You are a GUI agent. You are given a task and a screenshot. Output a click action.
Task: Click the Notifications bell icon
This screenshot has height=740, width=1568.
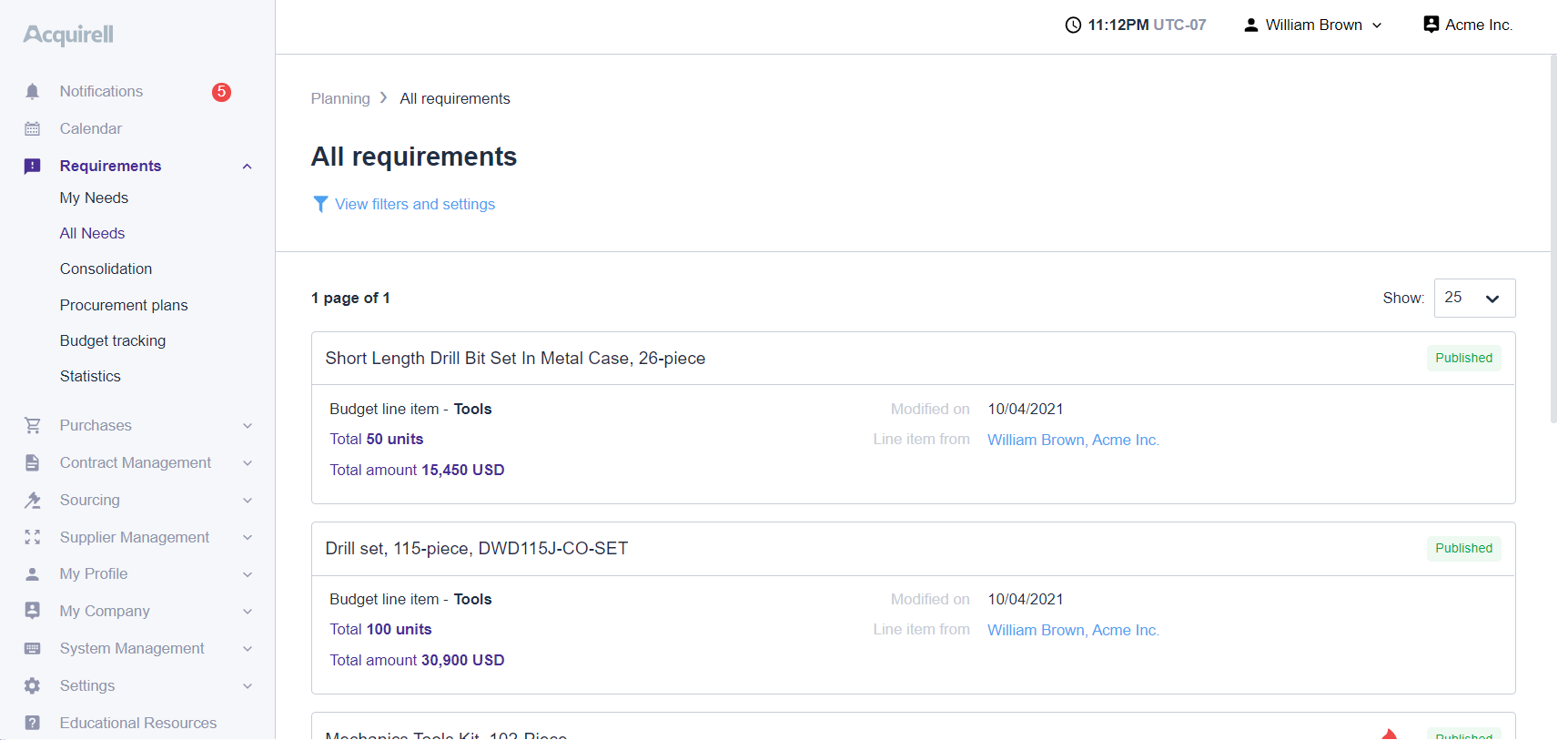point(33,91)
